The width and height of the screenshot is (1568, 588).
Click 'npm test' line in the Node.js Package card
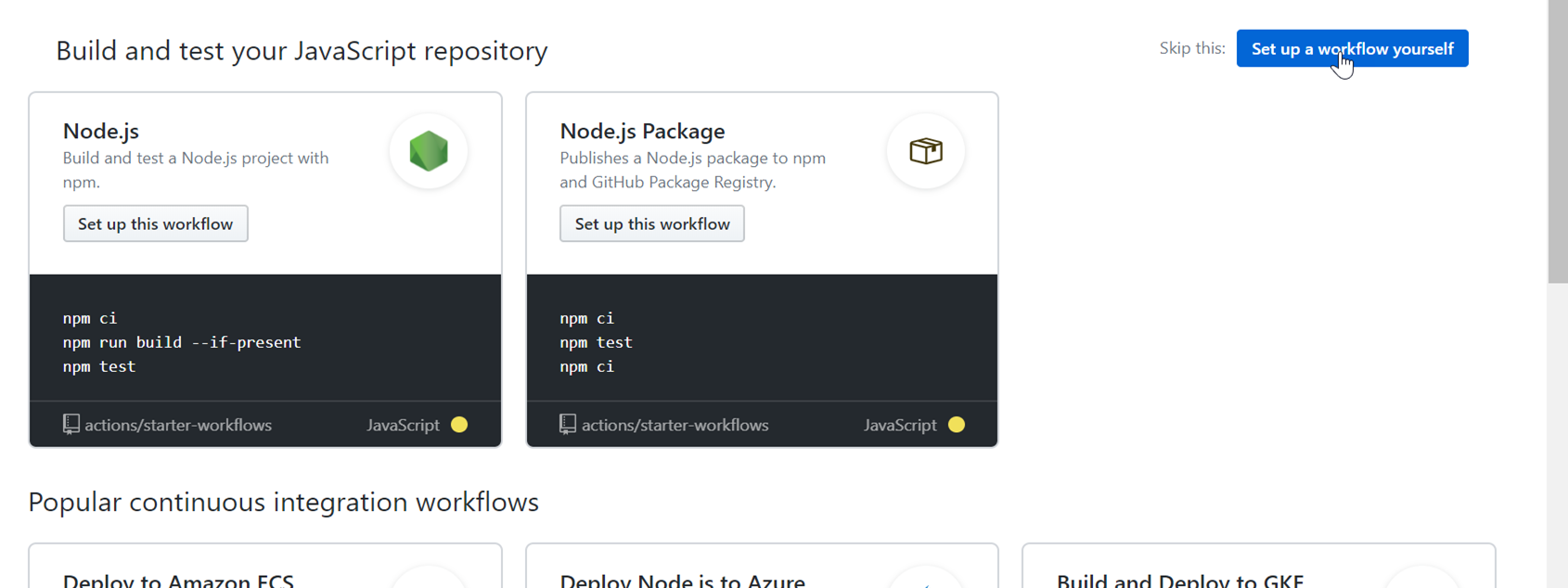coord(597,342)
